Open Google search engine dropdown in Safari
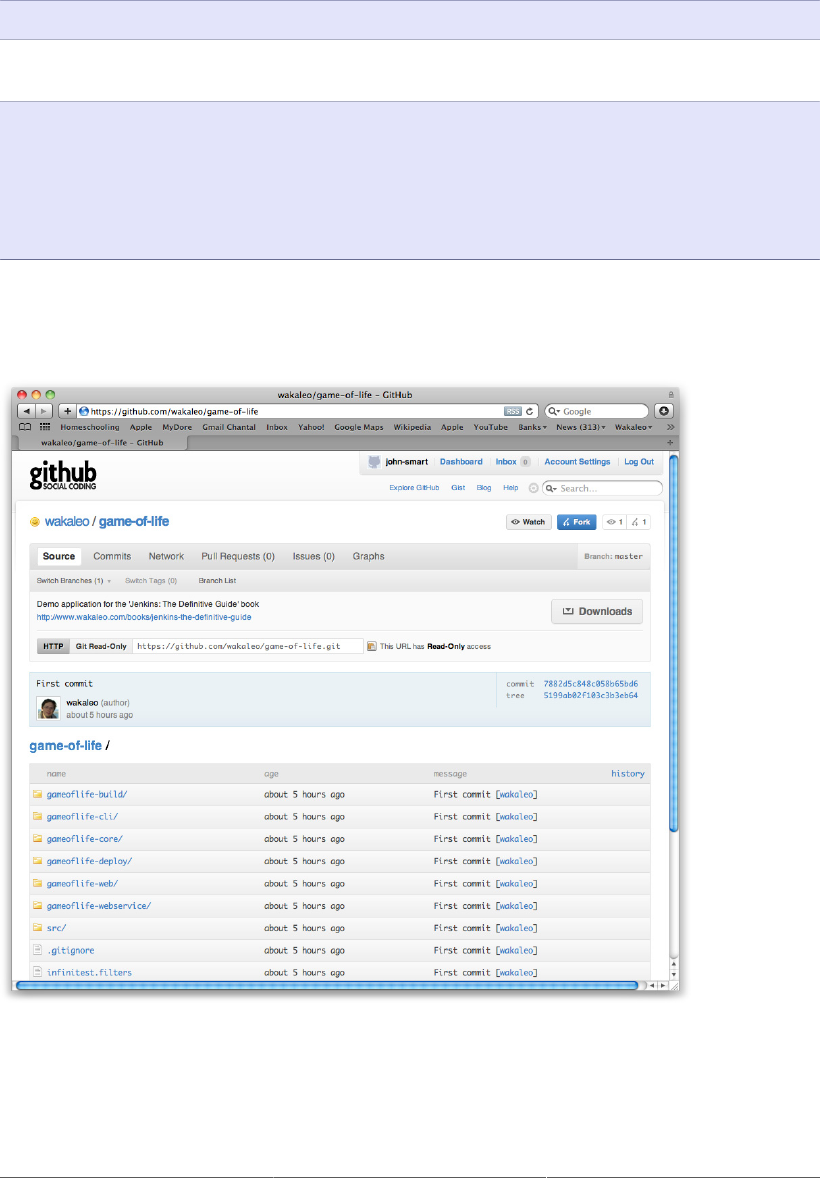Image resolution: width=820 pixels, height=1178 pixels. coord(552,411)
